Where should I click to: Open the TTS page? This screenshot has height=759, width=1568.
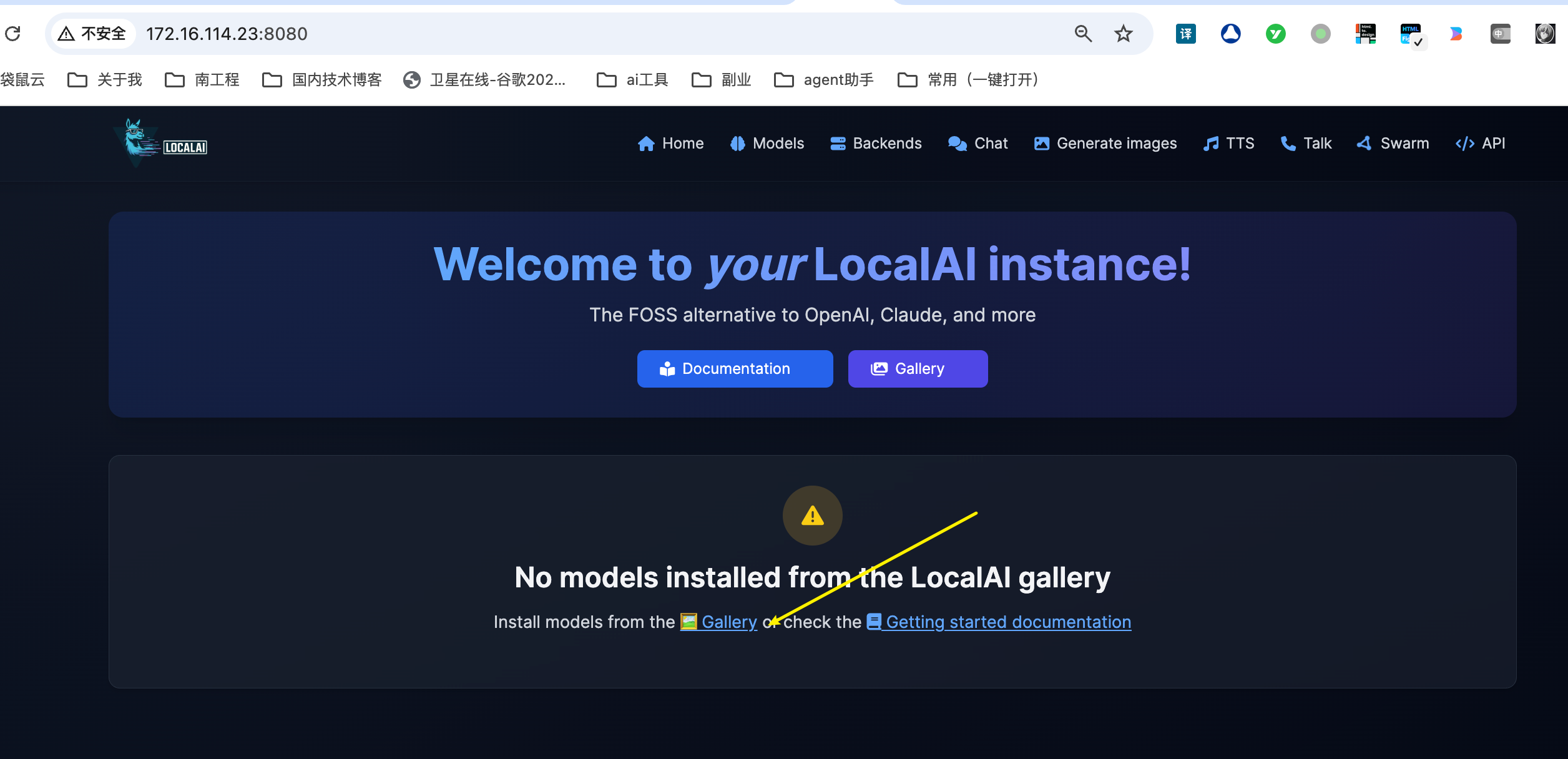[x=1228, y=144]
